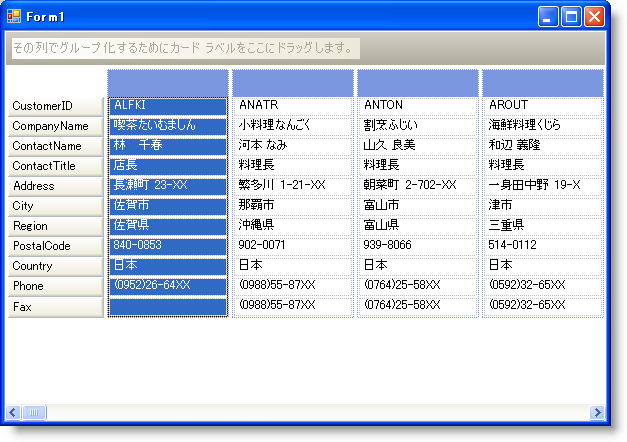
Task: Click city 佐賀市
Action: coord(168,206)
